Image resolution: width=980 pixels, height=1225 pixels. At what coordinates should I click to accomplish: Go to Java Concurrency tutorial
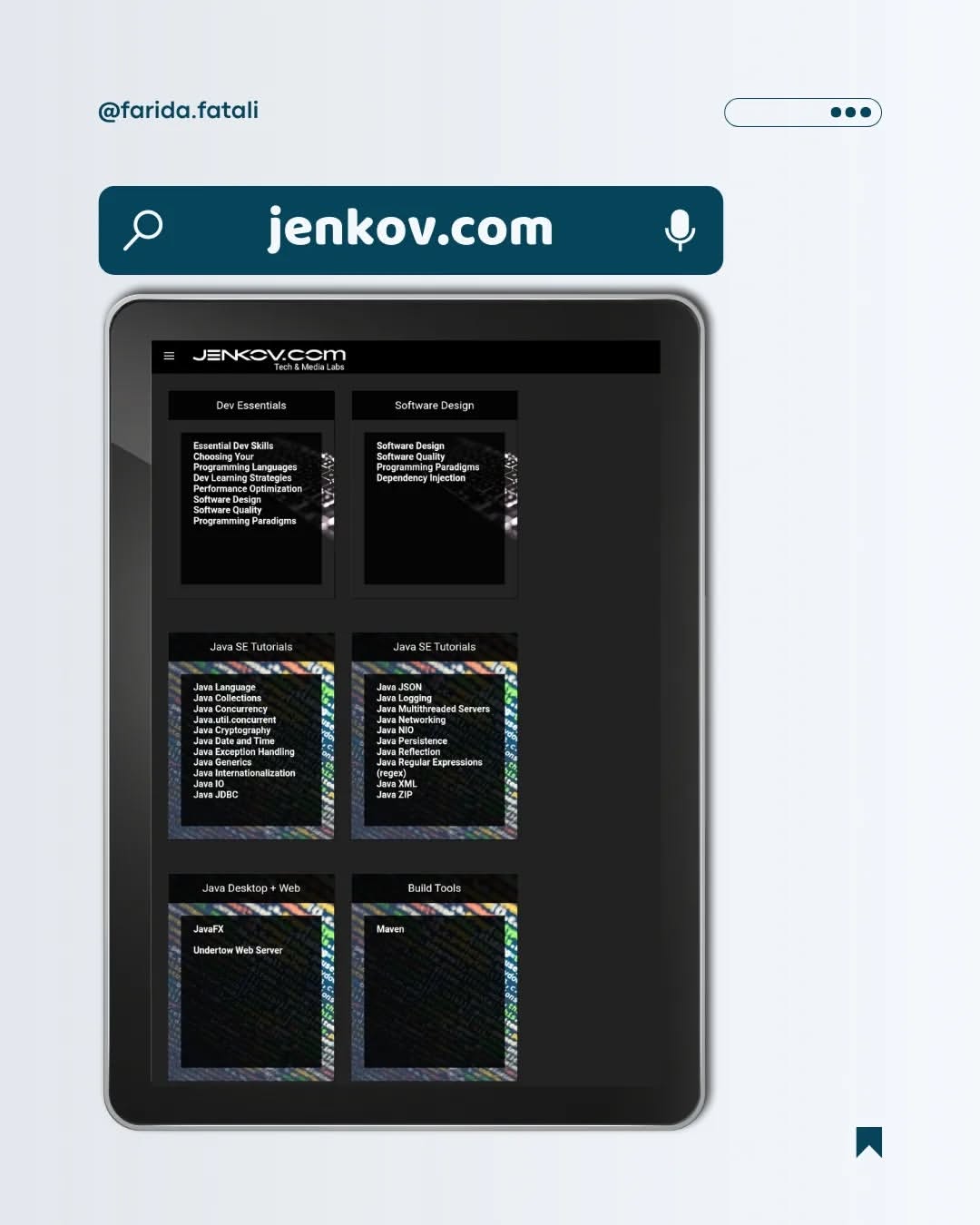(x=230, y=709)
